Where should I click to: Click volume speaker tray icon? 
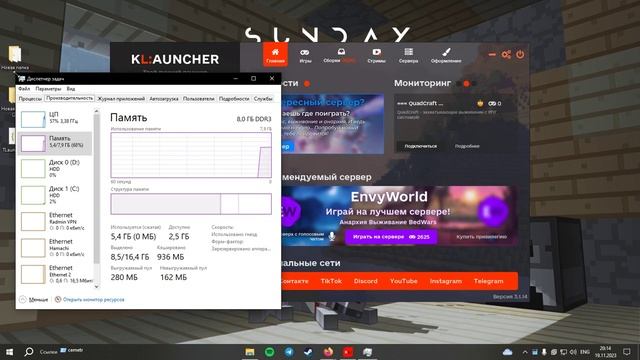tap(573, 352)
